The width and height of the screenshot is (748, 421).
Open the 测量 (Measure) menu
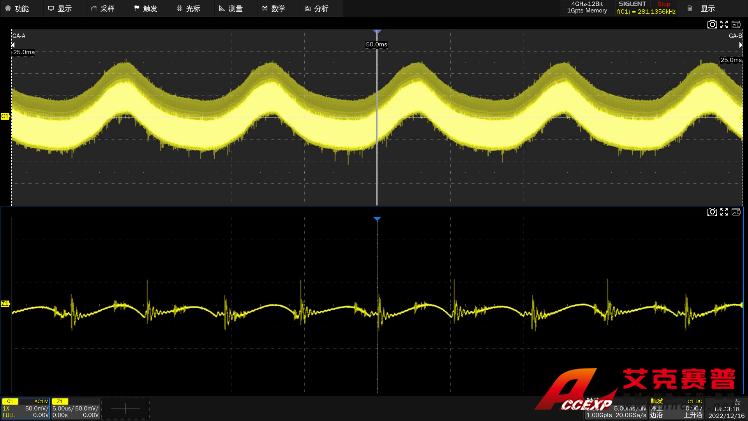[230, 8]
